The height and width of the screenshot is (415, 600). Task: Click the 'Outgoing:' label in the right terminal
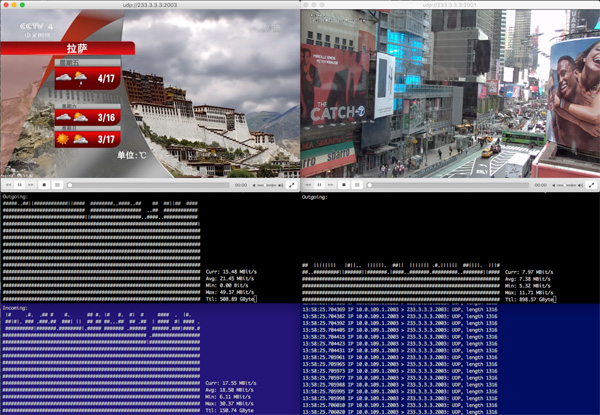315,197
